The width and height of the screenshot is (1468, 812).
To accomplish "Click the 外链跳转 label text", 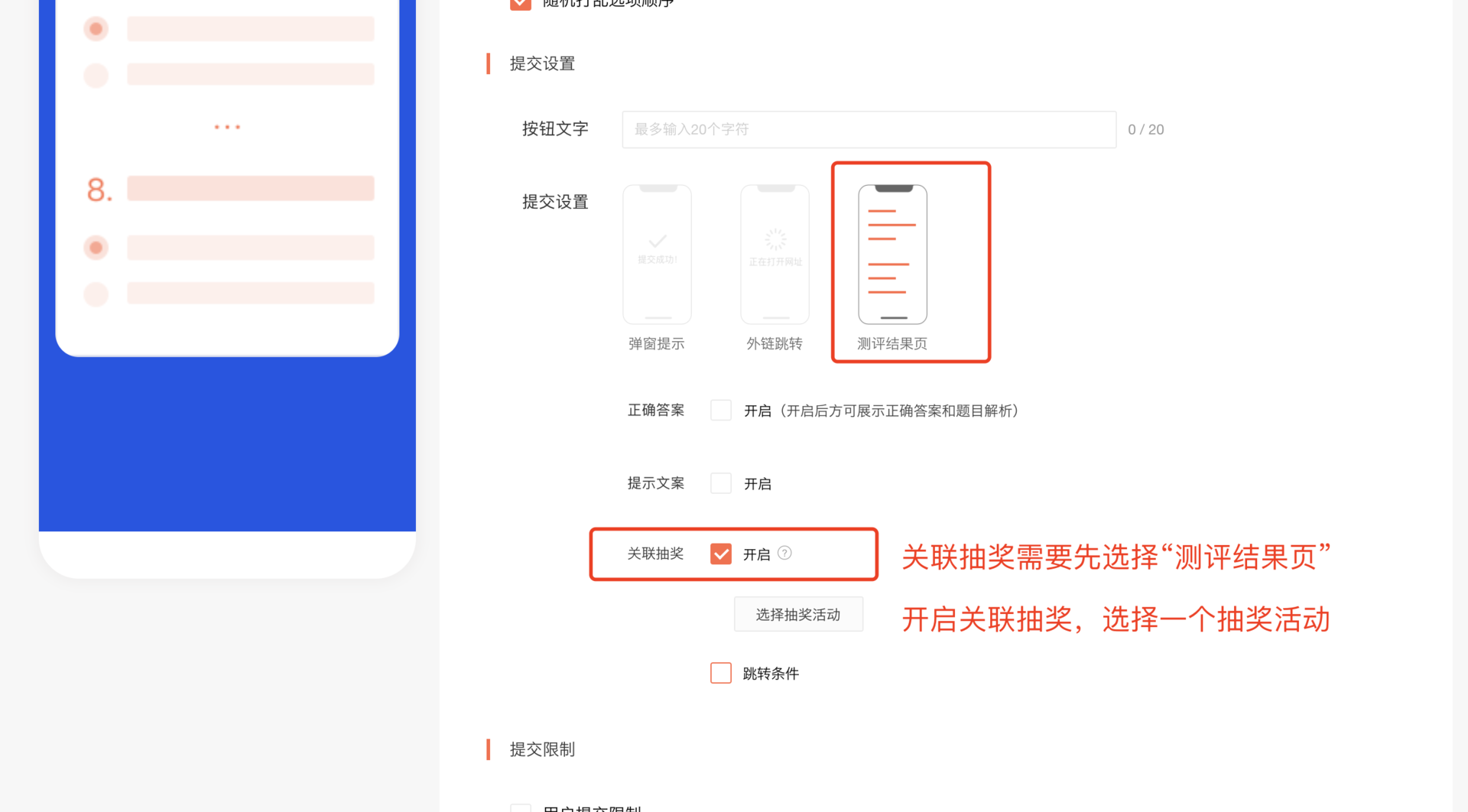I will [774, 344].
